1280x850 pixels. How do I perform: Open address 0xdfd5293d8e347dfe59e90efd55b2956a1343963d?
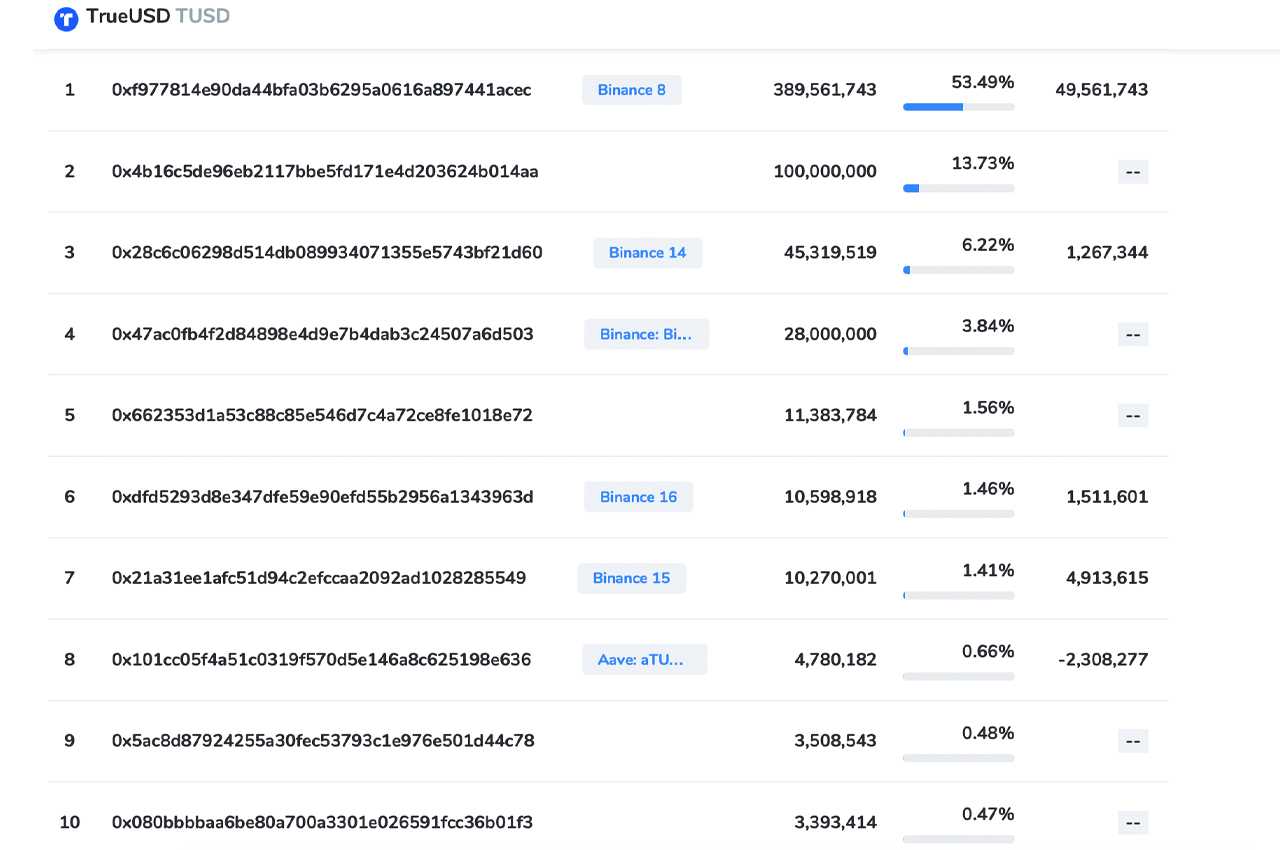coord(323,496)
